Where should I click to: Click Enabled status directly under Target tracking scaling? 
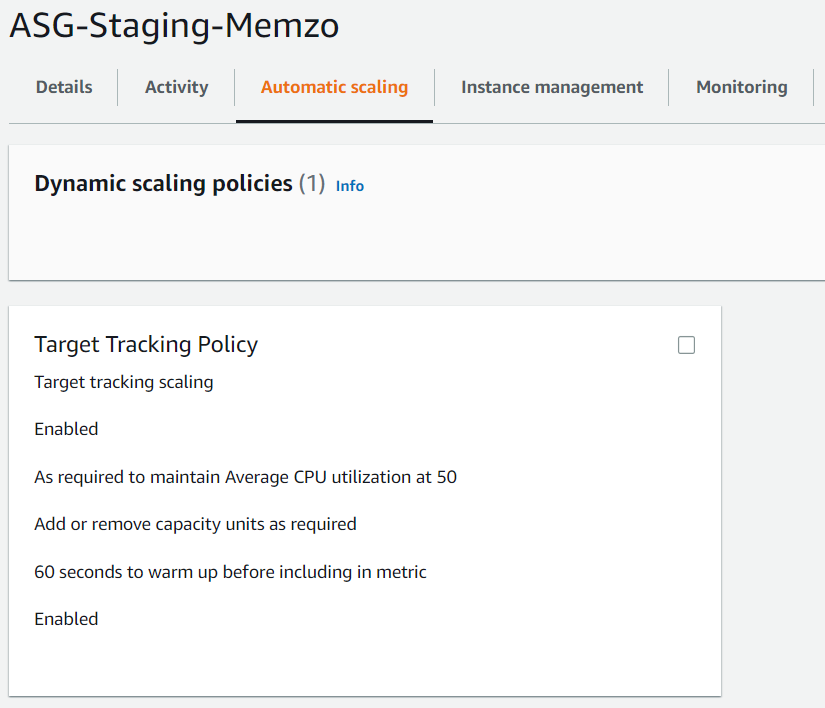(x=66, y=429)
